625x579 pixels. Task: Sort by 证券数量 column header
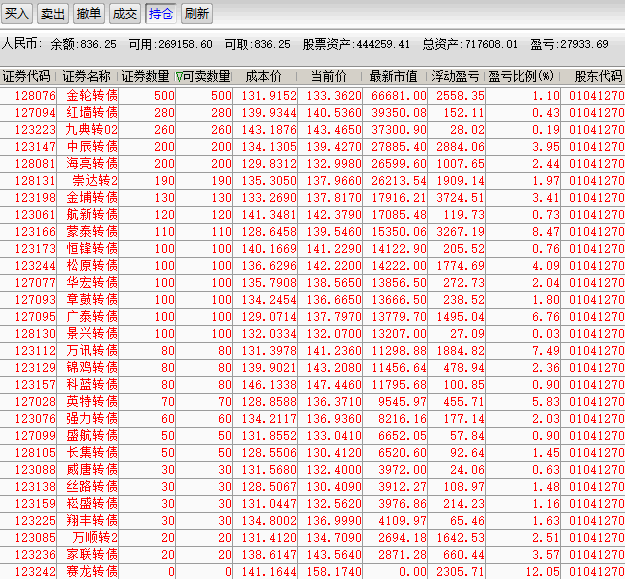click(145, 76)
